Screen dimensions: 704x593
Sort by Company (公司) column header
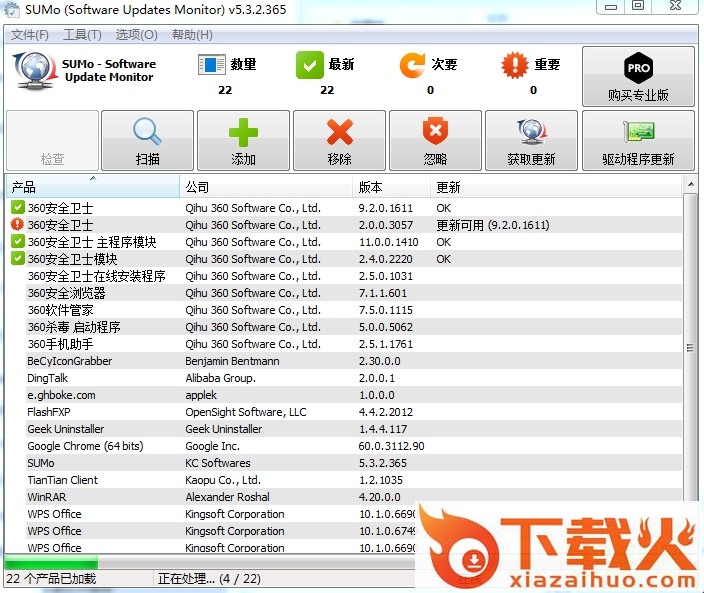(x=266, y=187)
